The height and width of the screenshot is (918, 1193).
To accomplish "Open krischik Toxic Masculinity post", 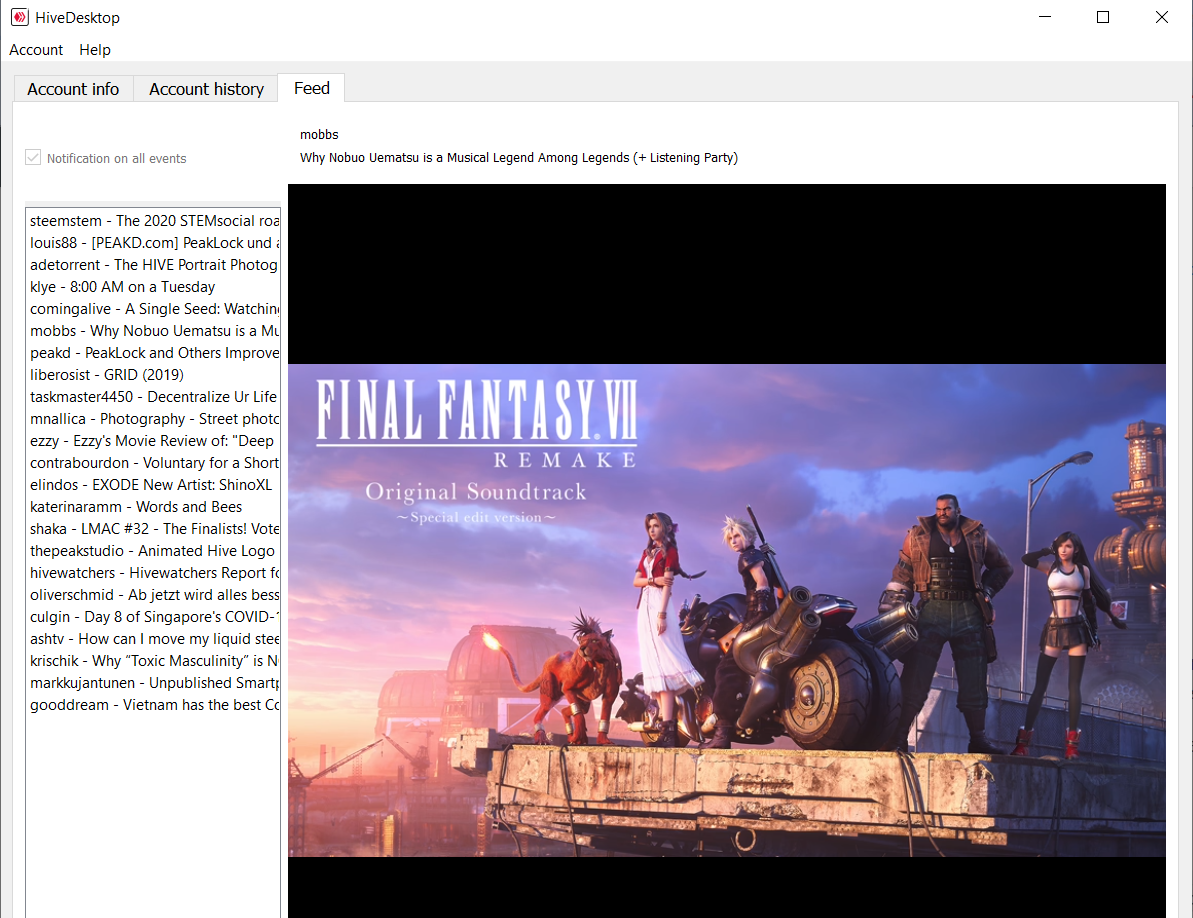I will point(154,661).
